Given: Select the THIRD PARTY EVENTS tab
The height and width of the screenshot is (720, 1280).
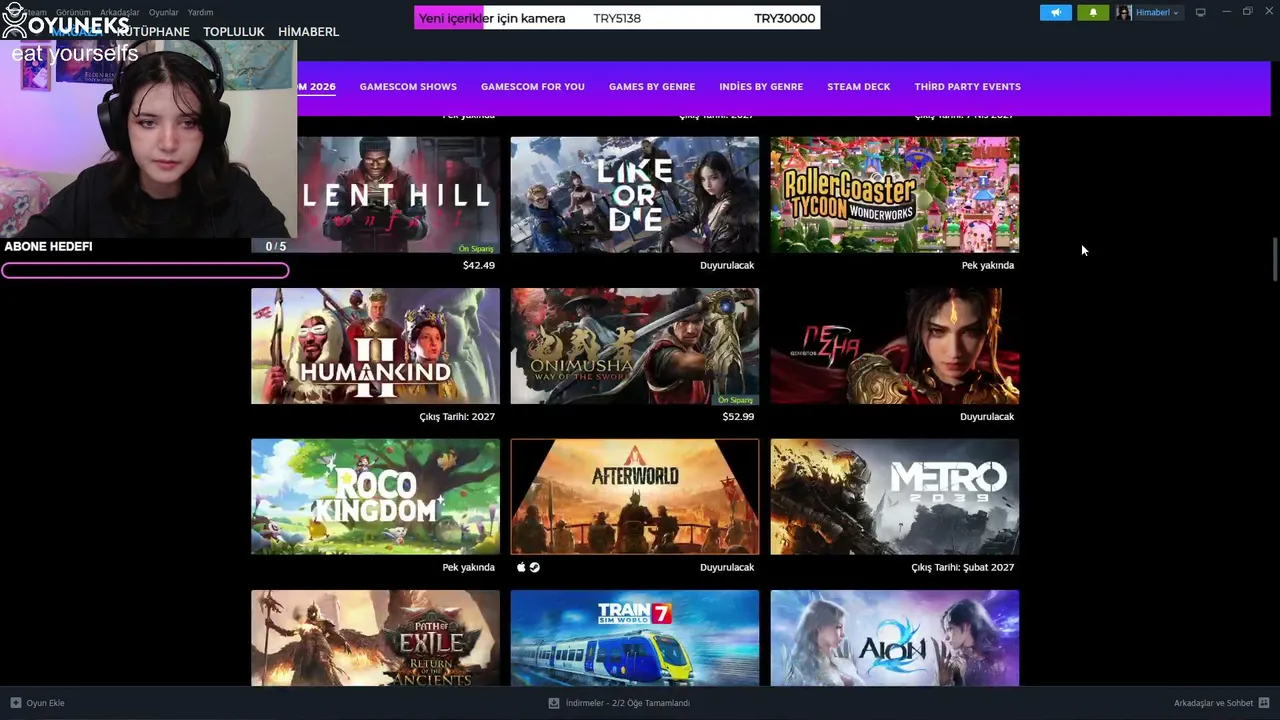Looking at the screenshot, I should pyautogui.click(x=967, y=87).
